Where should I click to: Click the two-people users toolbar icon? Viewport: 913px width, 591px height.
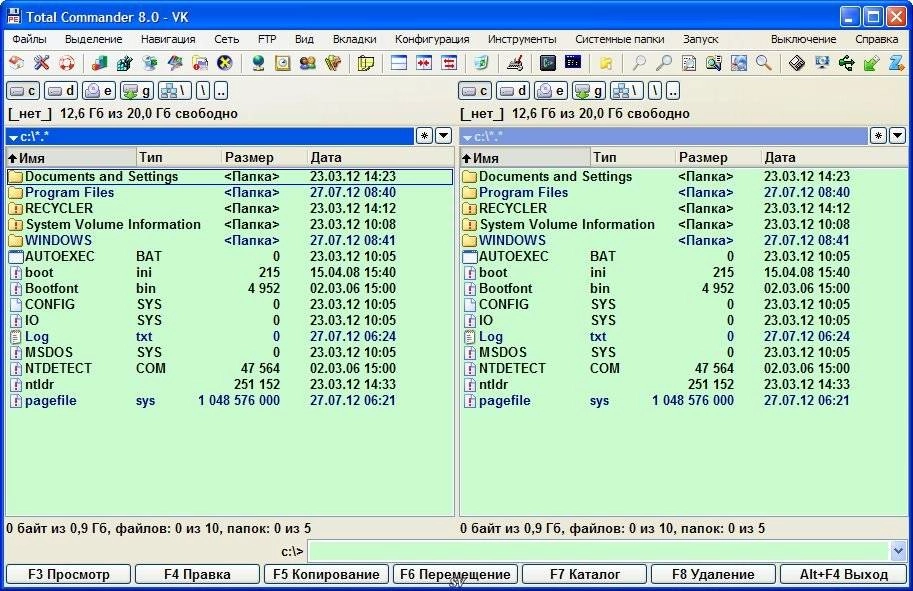point(307,62)
